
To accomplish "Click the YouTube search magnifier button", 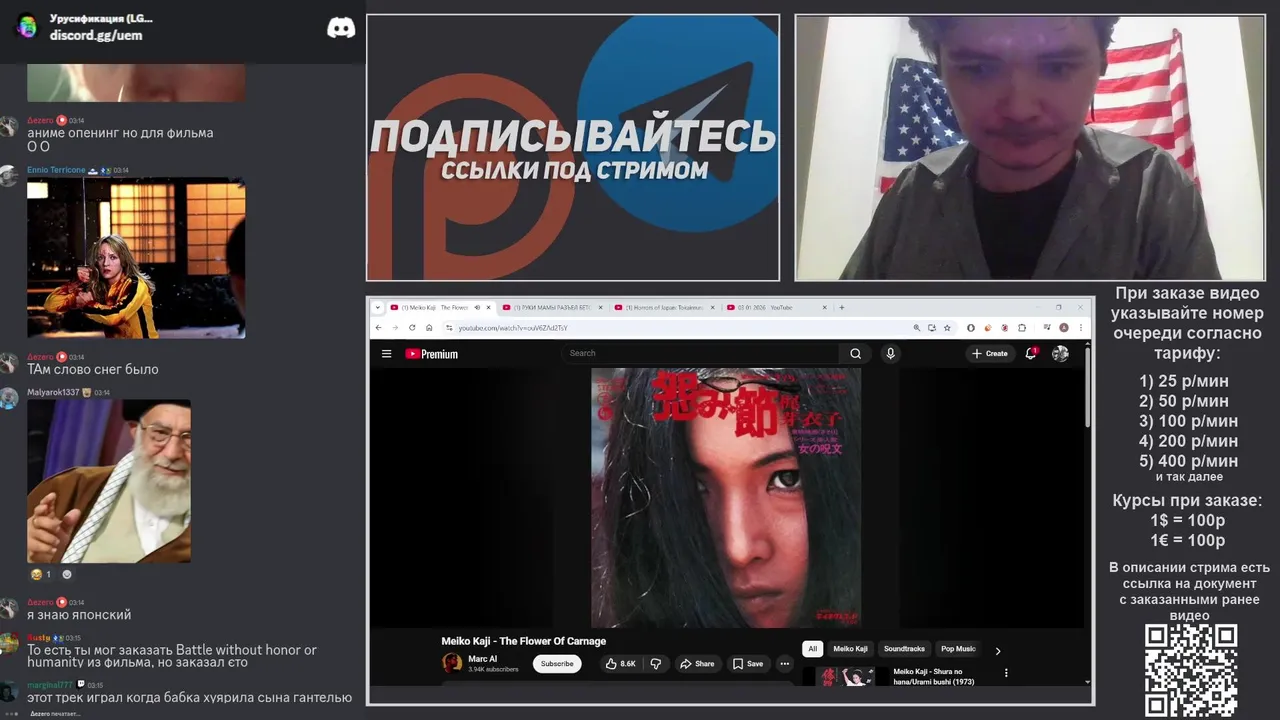I will click(x=855, y=353).
